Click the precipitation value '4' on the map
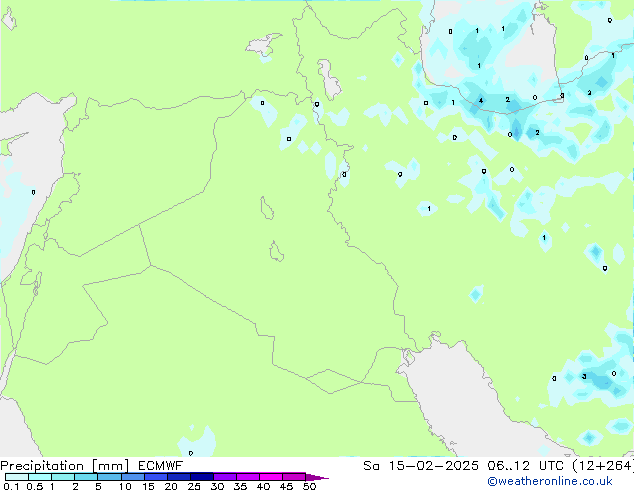 (481, 101)
